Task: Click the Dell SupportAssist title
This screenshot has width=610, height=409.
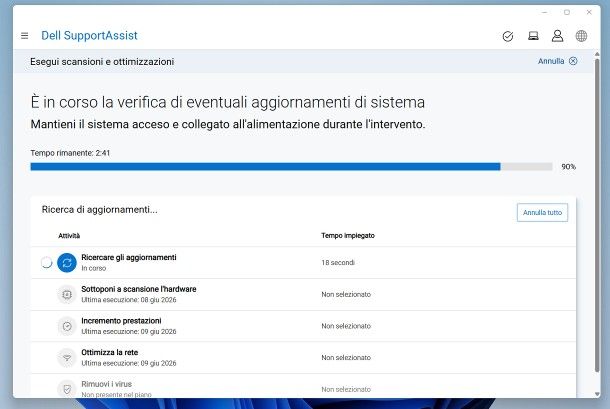Action: pos(89,35)
